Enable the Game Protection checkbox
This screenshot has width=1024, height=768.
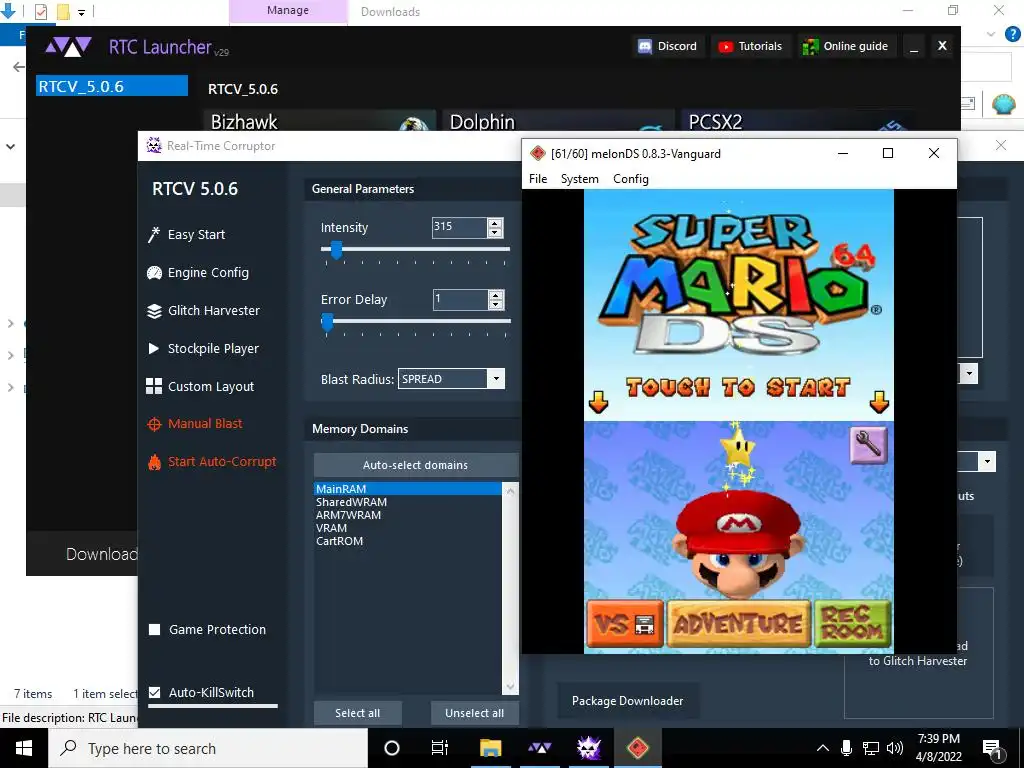(x=155, y=630)
